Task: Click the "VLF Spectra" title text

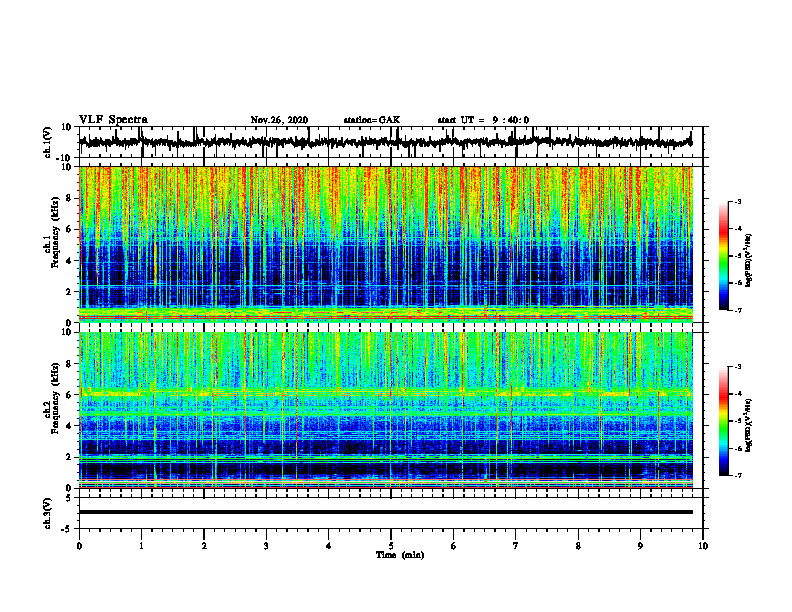Action: [x=113, y=120]
